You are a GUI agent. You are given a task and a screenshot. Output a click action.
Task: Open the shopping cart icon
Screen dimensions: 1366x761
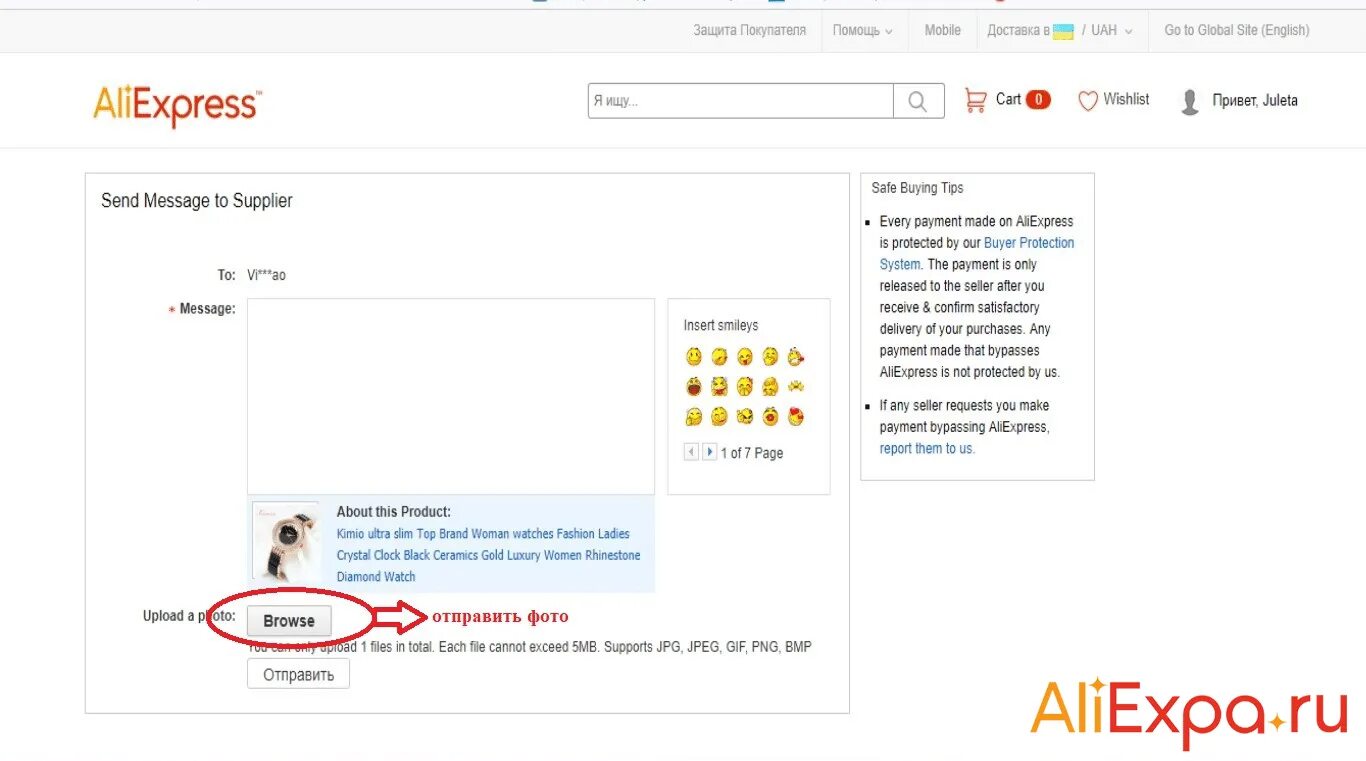[975, 100]
